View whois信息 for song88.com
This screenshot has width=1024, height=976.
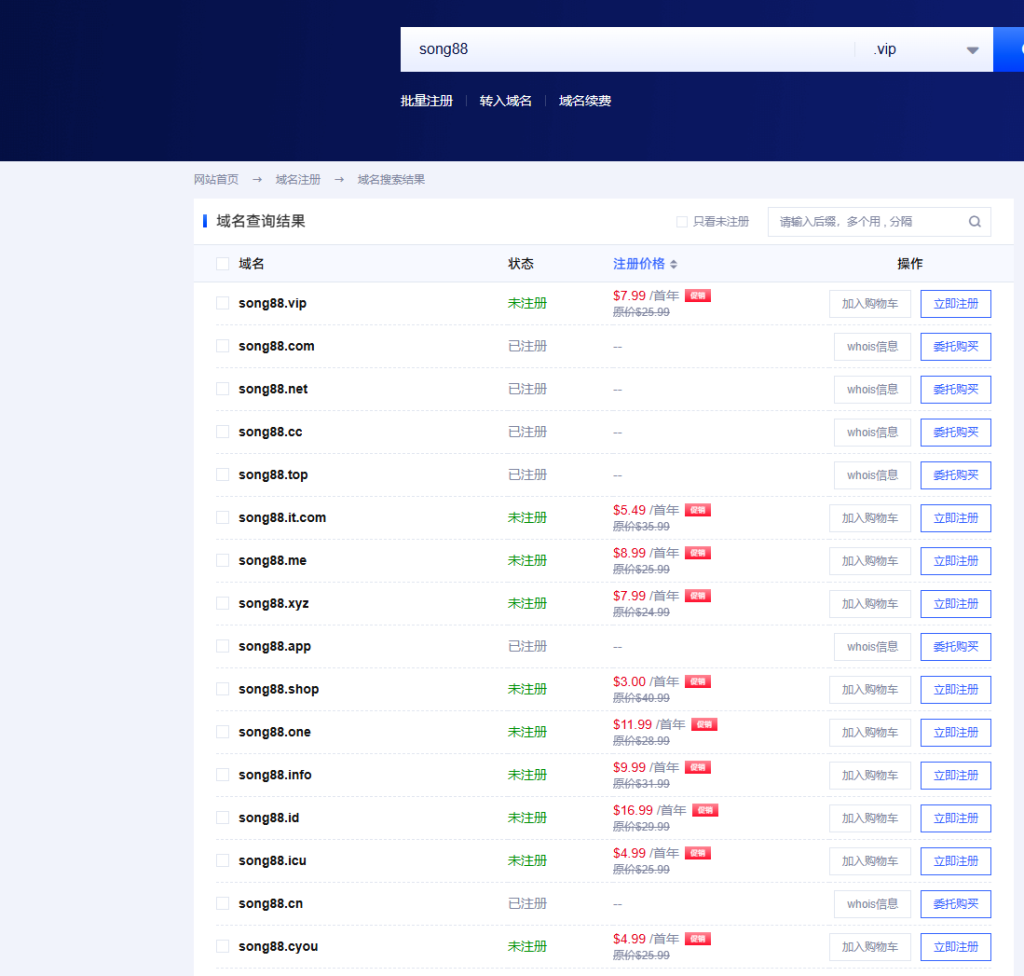(872, 346)
